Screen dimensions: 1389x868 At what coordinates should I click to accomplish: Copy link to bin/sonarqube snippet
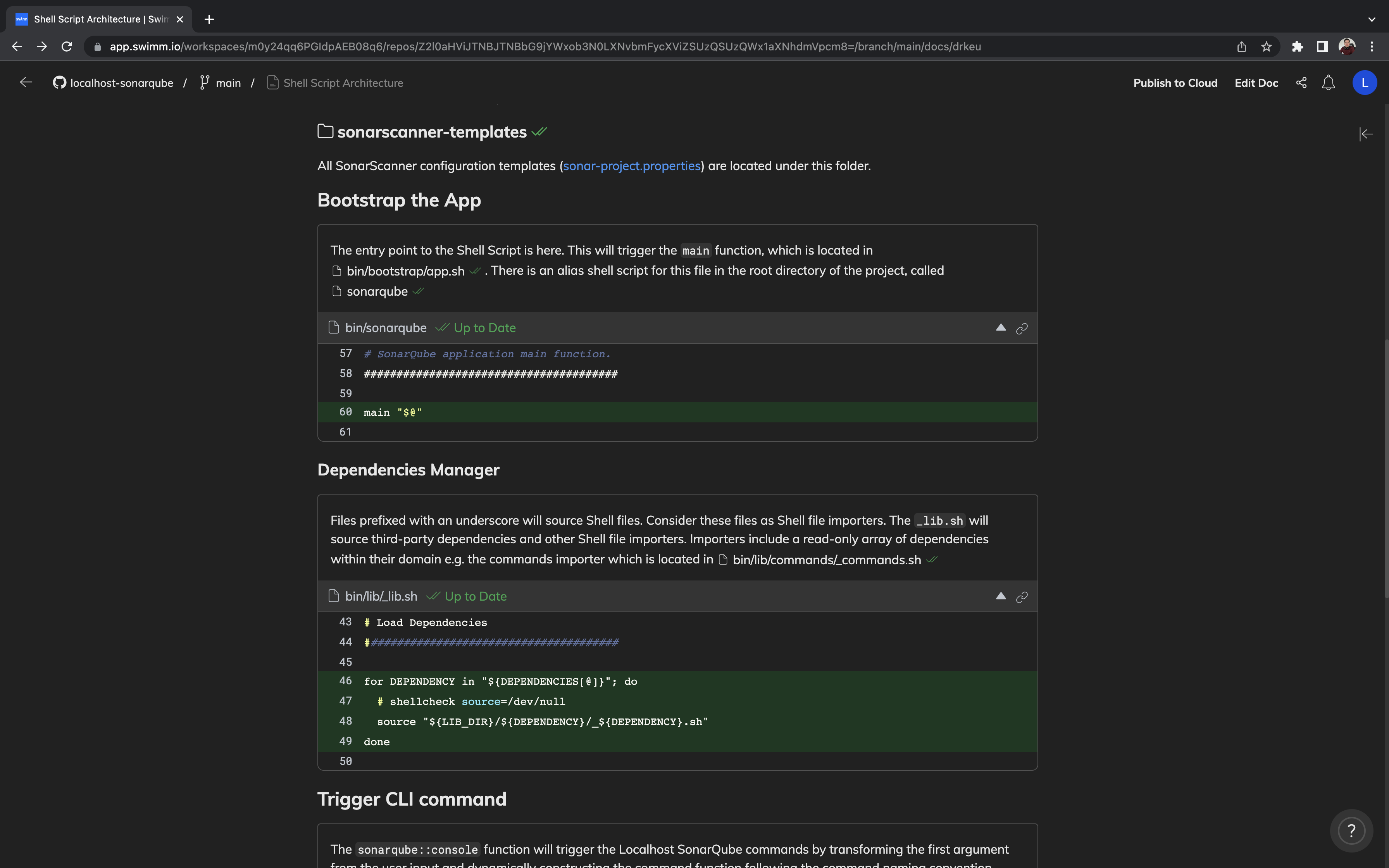pos(1022,328)
